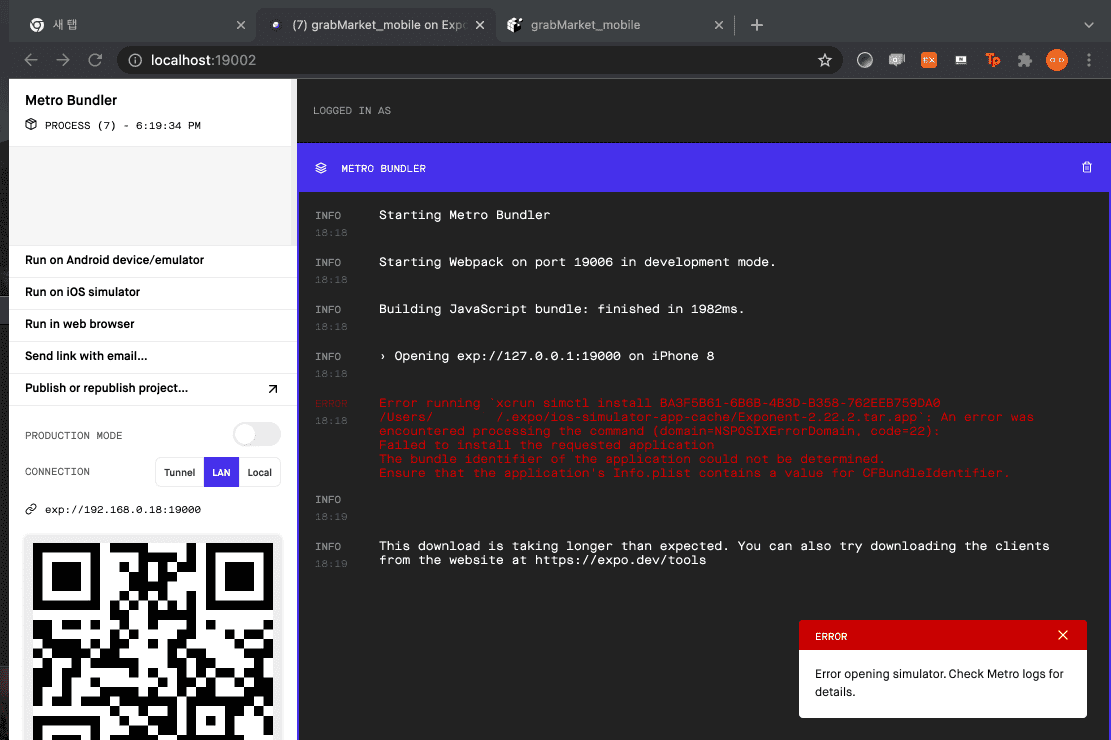The image size is (1111, 740).
Task: Select the Starting Webpack on port 19006 log
Action: pyautogui.click(x=577, y=262)
